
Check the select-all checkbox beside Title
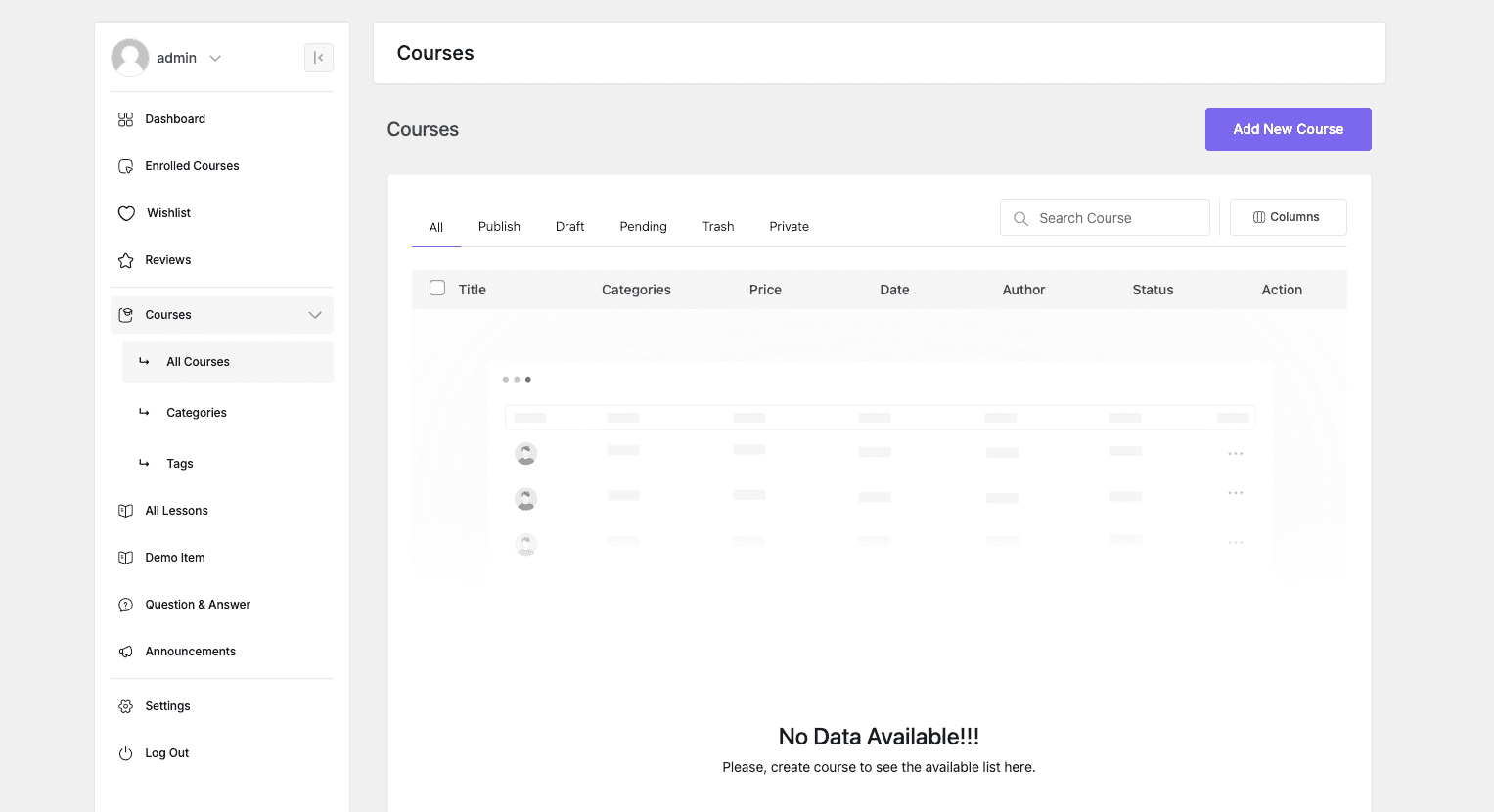(x=437, y=289)
